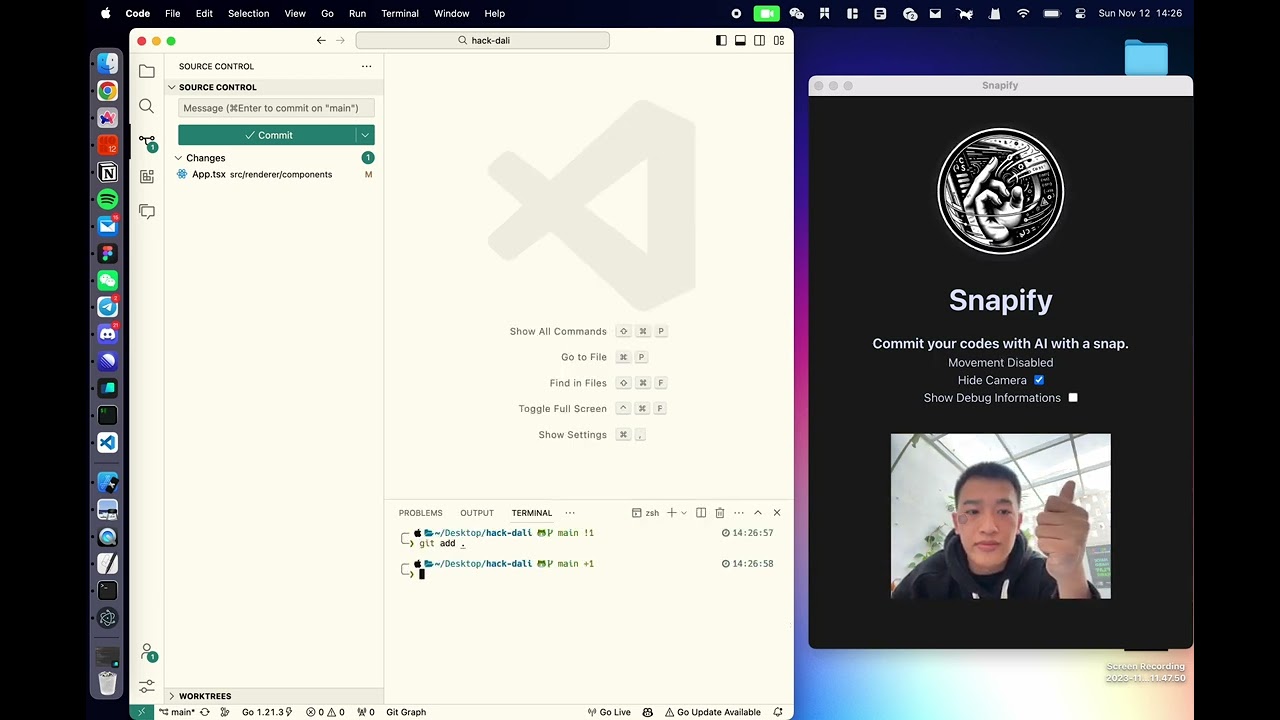Open the Extensions view in activity bar
Screen dimensions: 1280x720
[147, 176]
